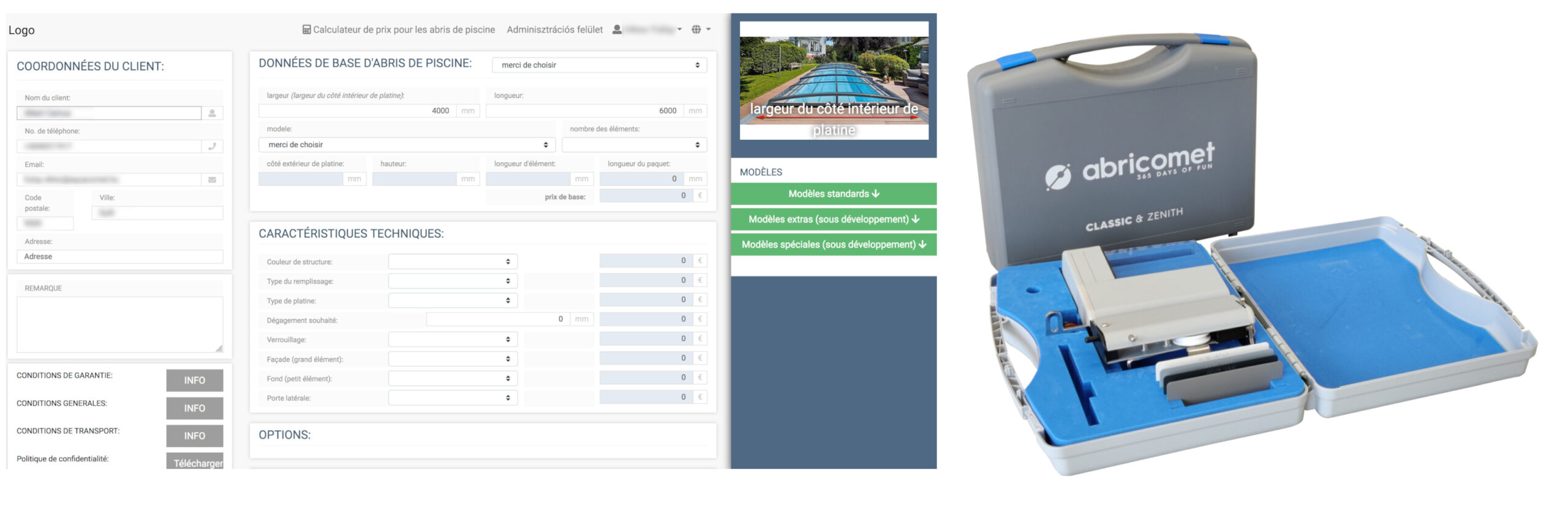1568x516 pixels.
Task: Click the phone icon beside telephone field
Action: pos(212,146)
